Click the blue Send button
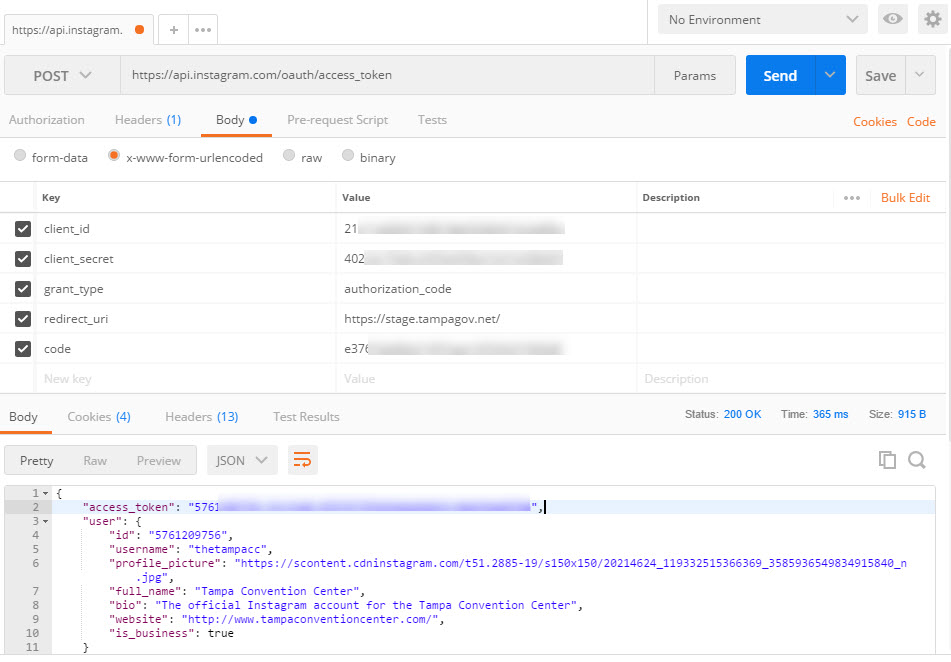The image size is (951, 662). 780,75
